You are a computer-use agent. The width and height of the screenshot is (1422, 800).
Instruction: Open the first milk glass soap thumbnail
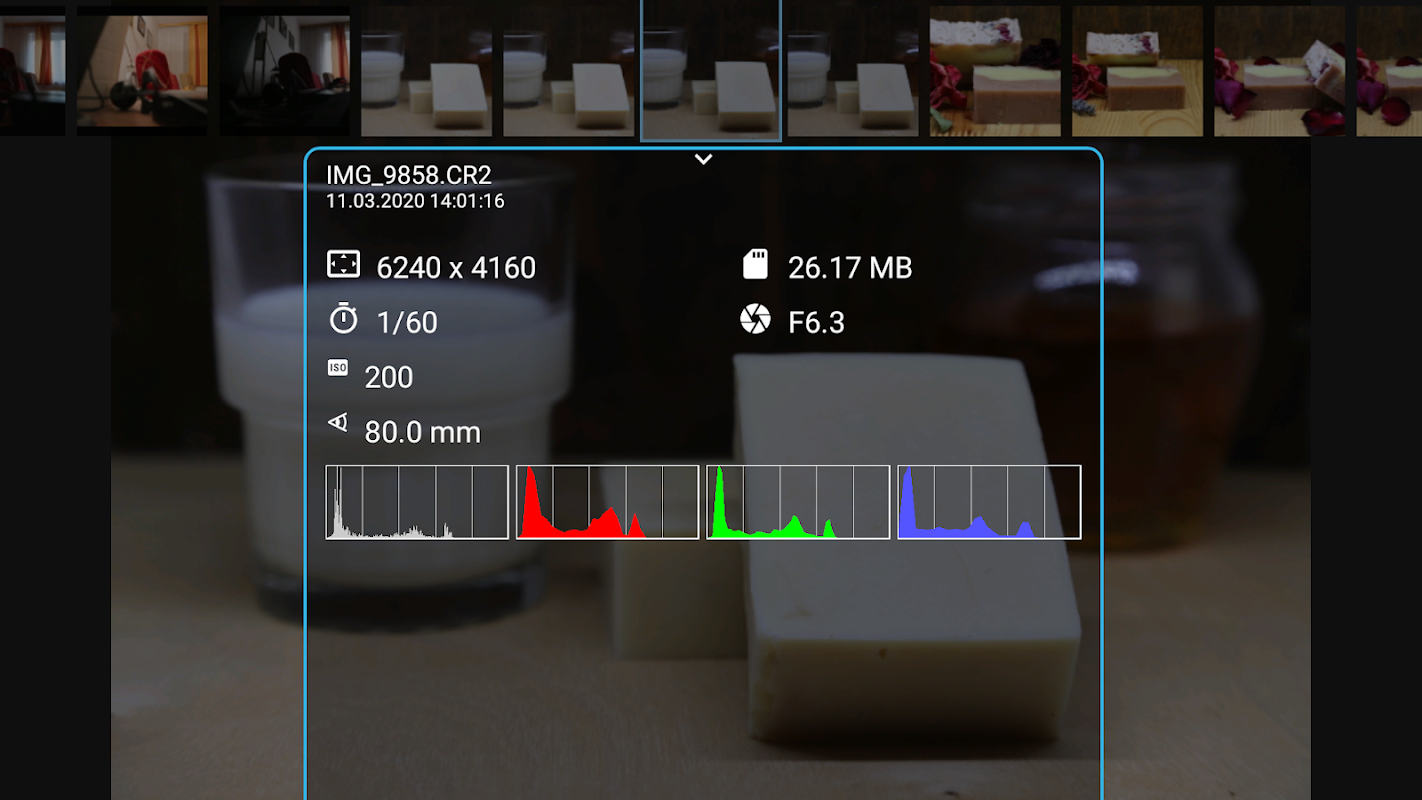427,71
